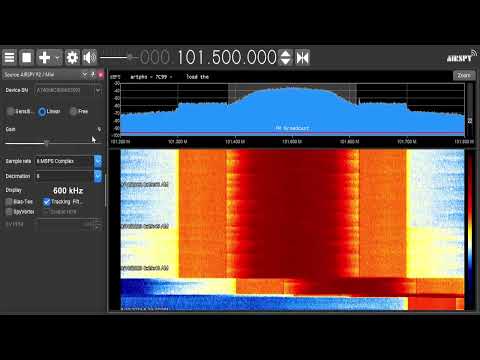Click the left panel vertical scrollbar
The width and height of the screenshot is (480, 360).
coord(106,190)
